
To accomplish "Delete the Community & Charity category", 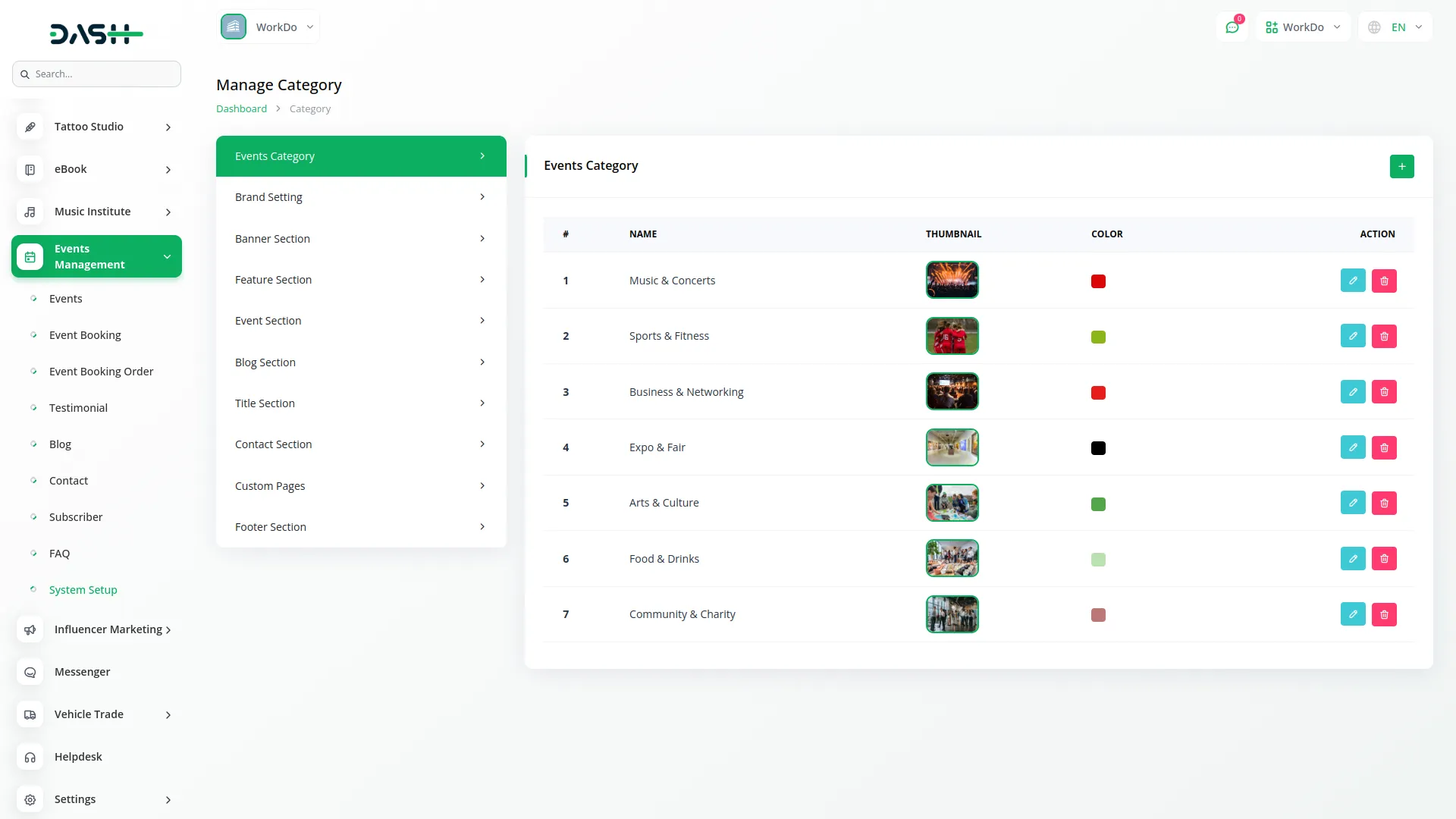I will point(1384,614).
